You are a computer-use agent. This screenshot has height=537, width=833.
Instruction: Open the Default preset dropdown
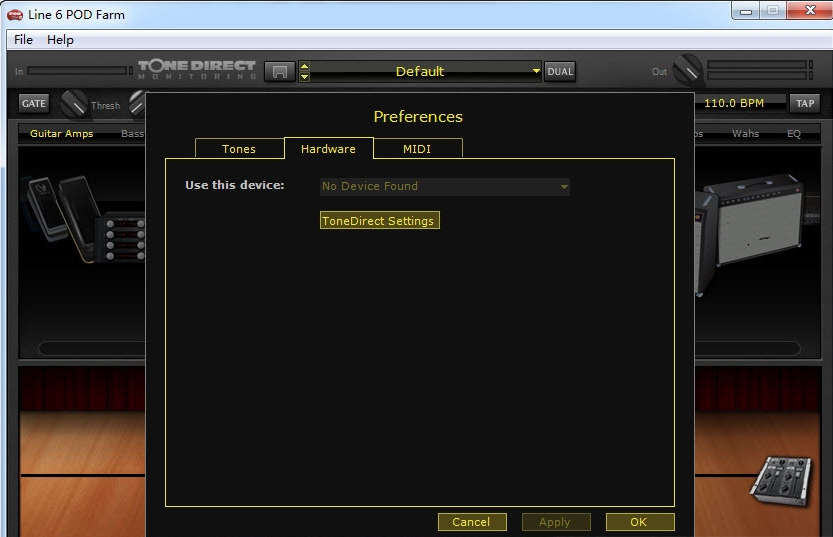point(426,71)
